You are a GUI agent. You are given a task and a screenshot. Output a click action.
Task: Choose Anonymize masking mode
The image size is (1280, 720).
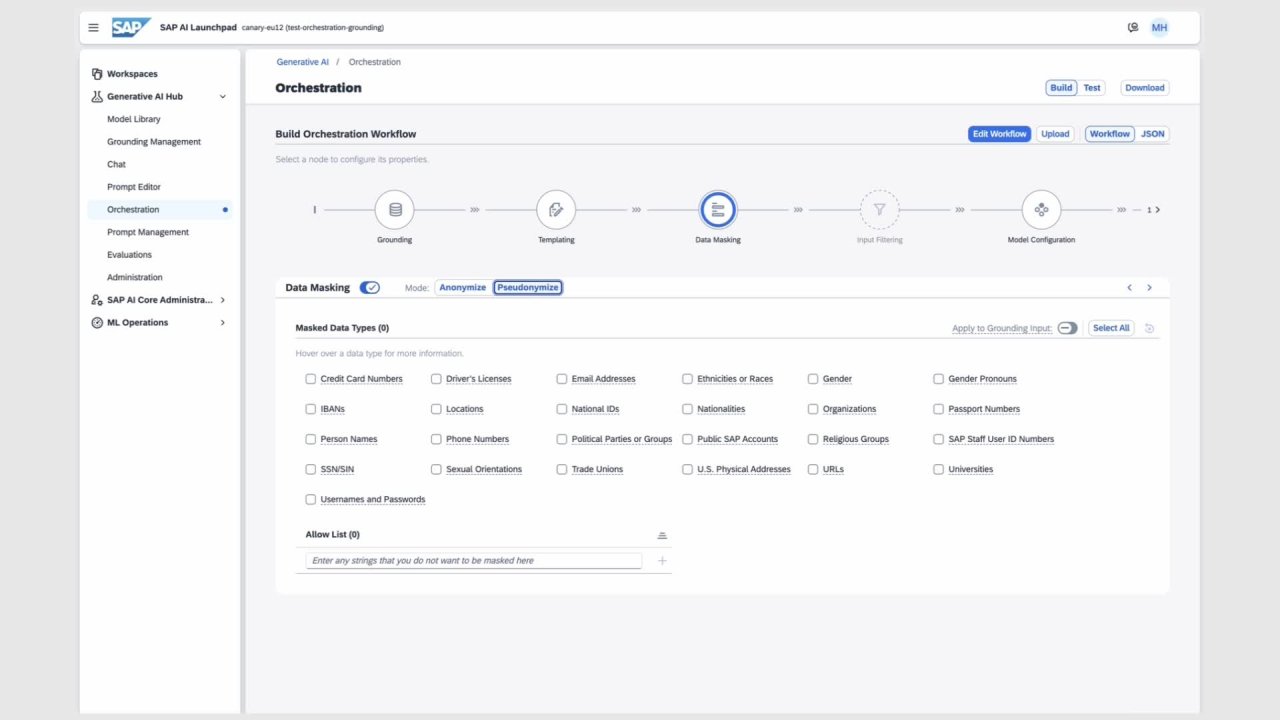463,288
